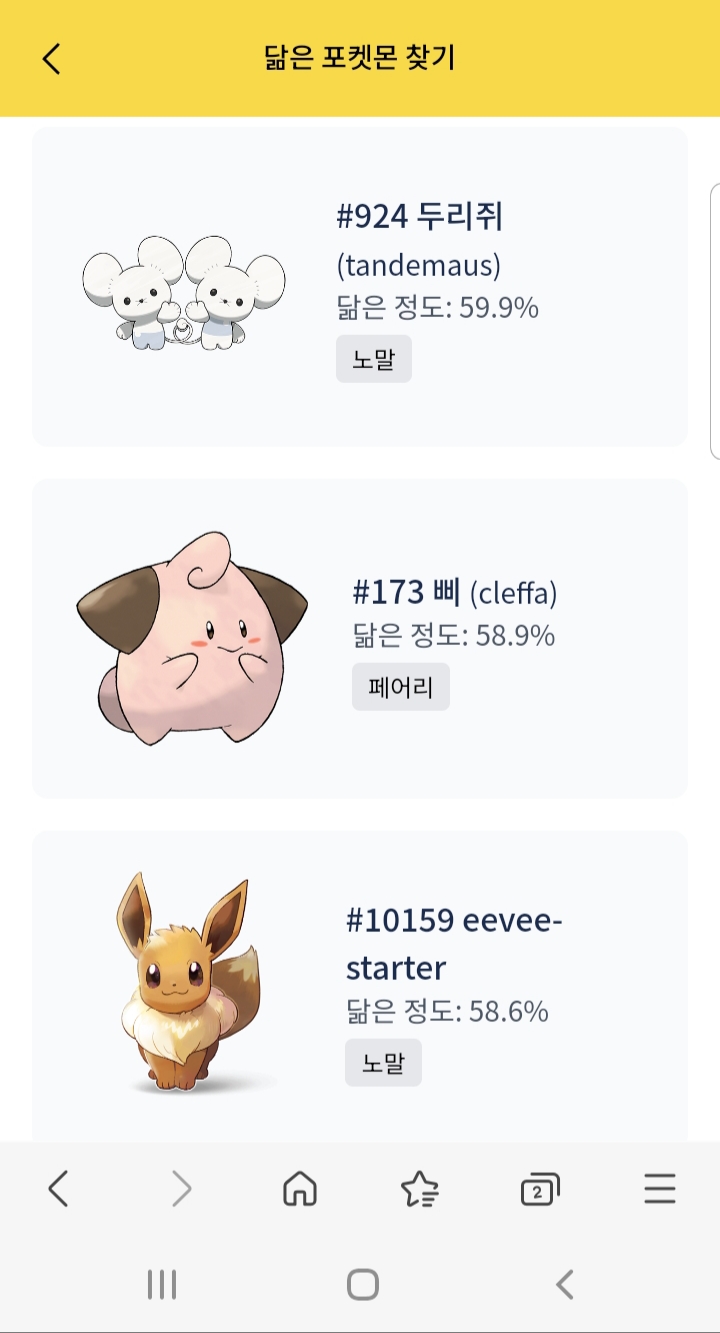Tap the scrollbar handle on right edge
Image resolution: width=720 pixels, height=1333 pixels.
[714, 320]
